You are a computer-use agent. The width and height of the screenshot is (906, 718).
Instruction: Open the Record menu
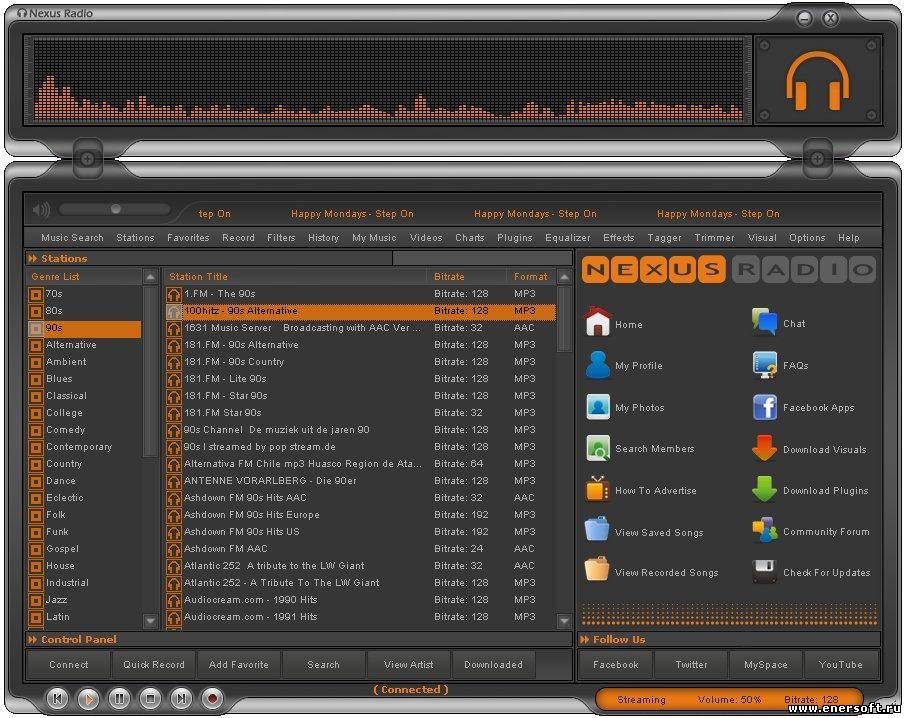[x=238, y=237]
